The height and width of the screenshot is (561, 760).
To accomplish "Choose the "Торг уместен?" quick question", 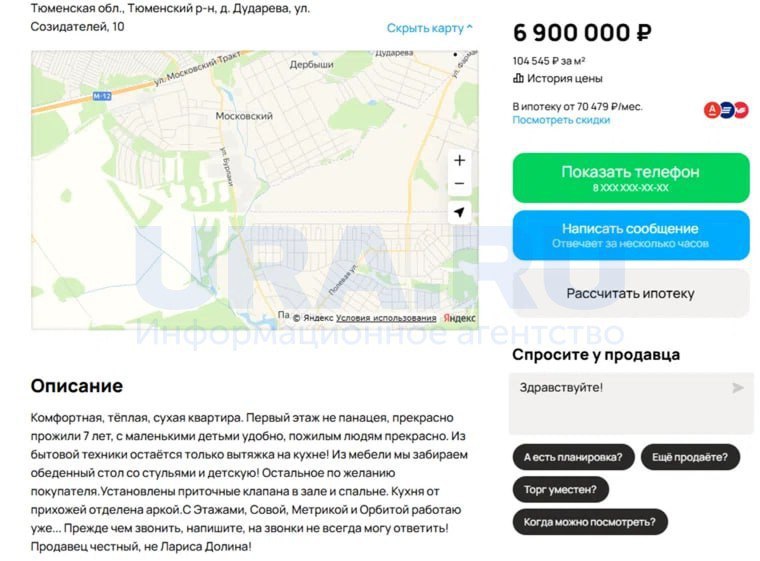I will tap(560, 490).
